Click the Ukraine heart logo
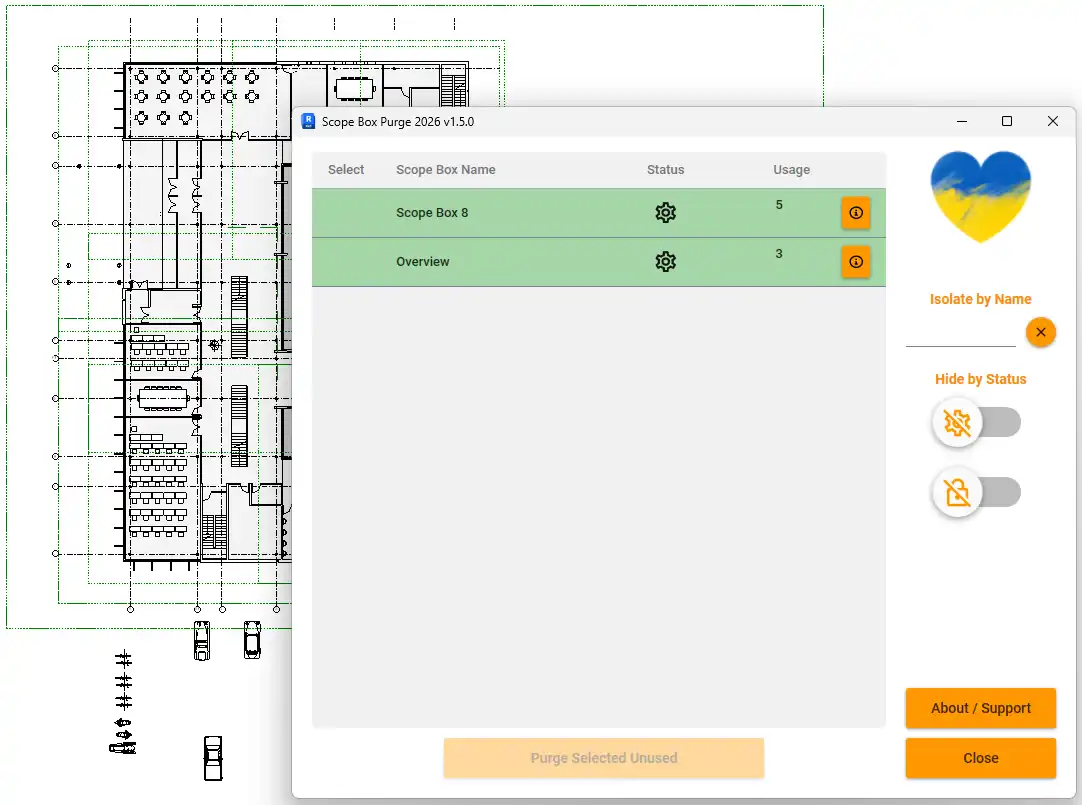Image resolution: width=1082 pixels, height=805 pixels. click(x=980, y=197)
